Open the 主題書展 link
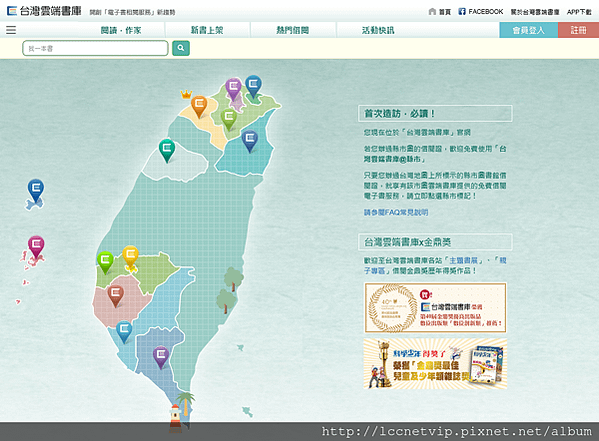599x441 pixels. (x=463, y=260)
